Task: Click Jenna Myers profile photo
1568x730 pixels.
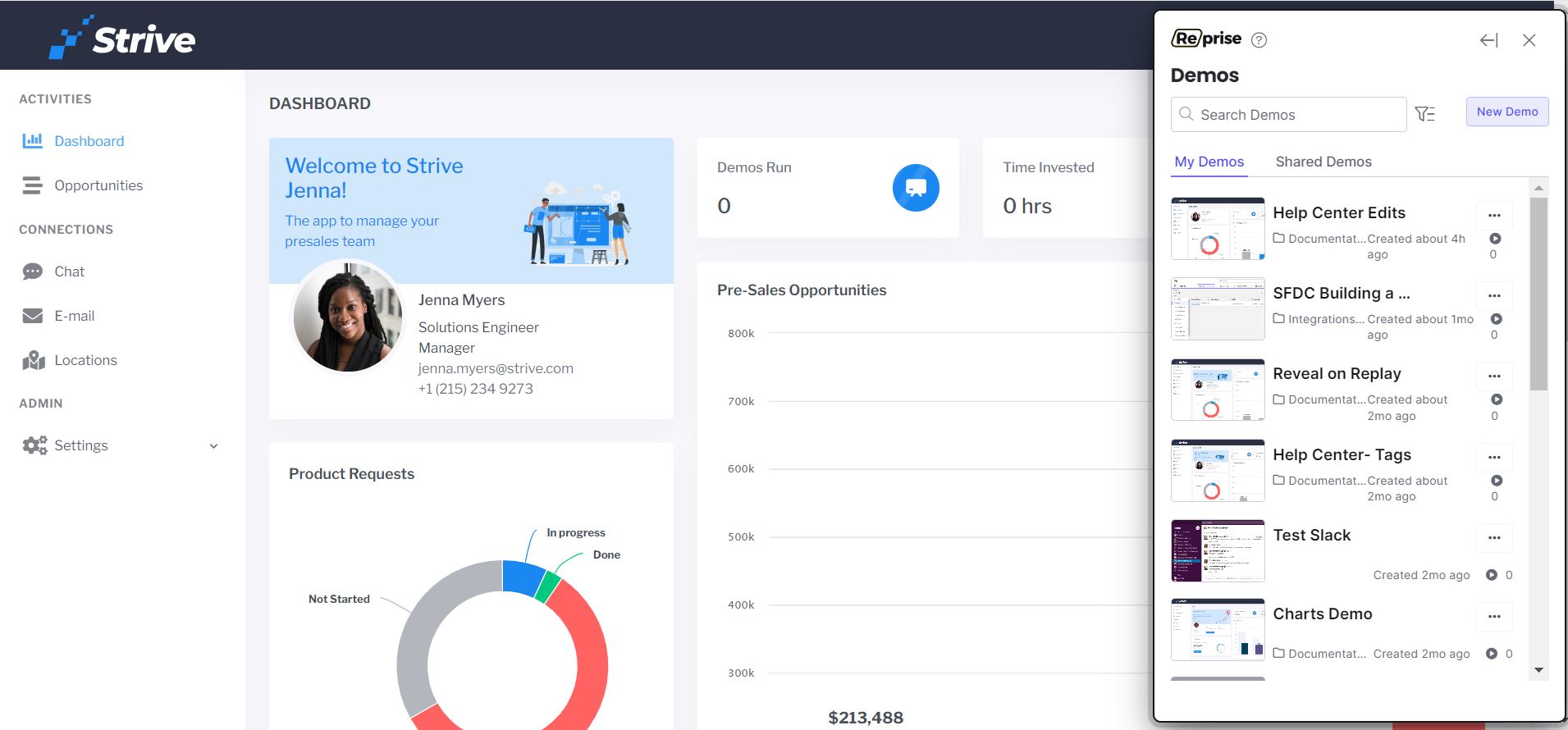Action: pyautogui.click(x=349, y=317)
